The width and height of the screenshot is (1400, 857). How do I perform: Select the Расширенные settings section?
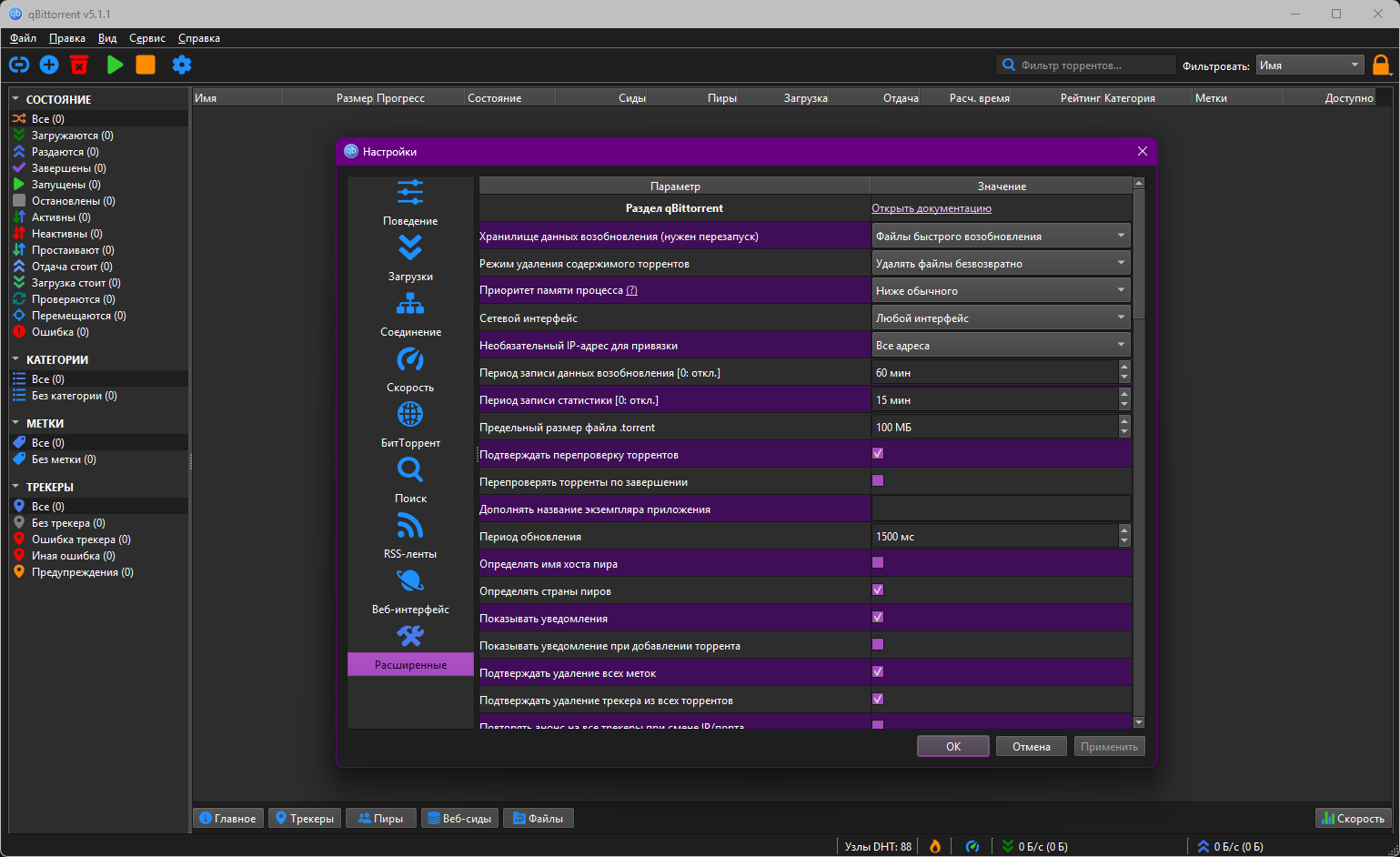pos(410,648)
